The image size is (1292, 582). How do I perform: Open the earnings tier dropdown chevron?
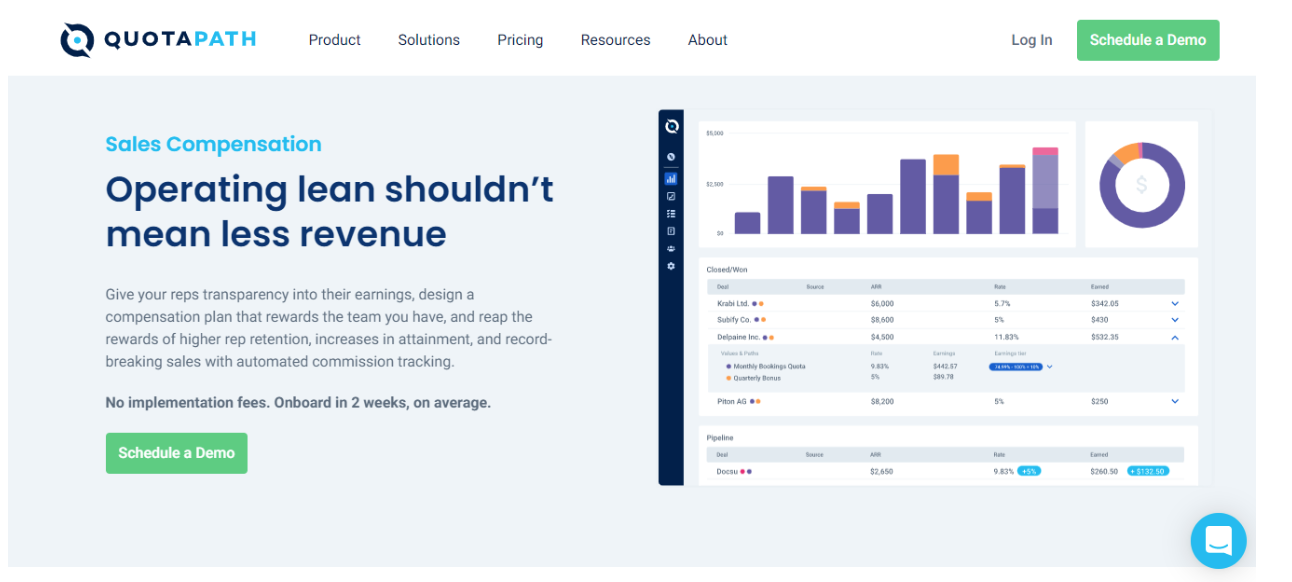[1049, 367]
